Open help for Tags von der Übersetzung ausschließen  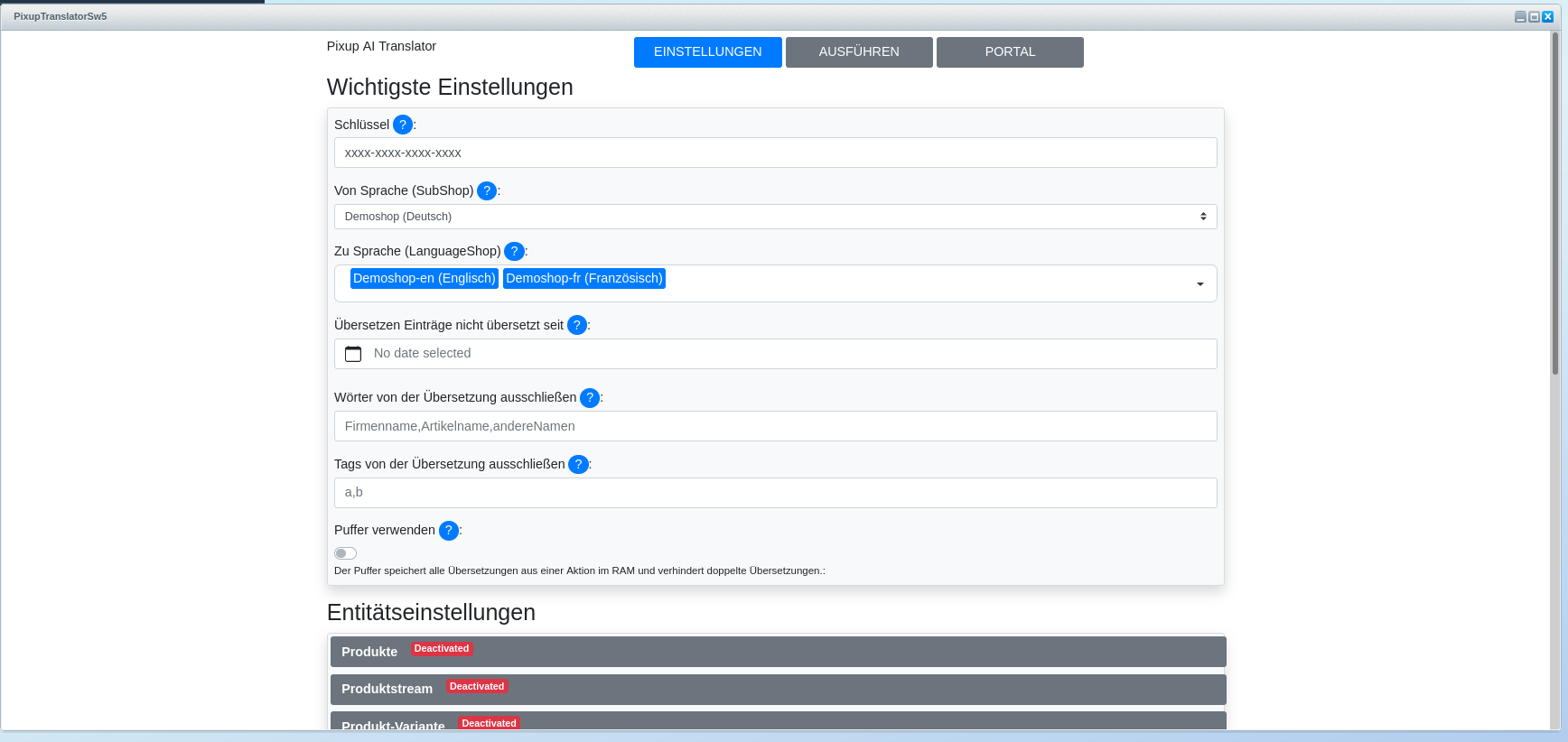tap(578, 464)
